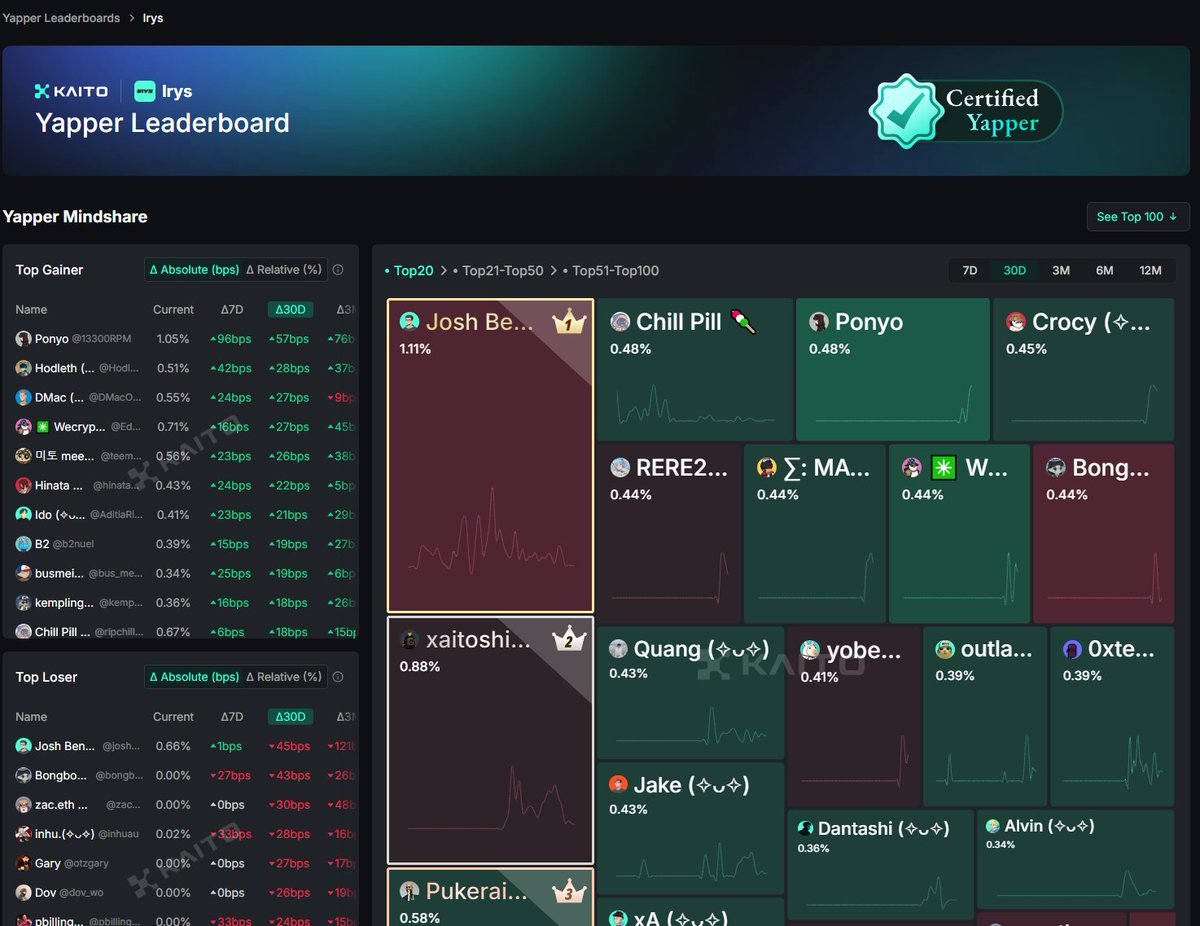Click kempling row handle @kemp
The height and width of the screenshot is (926, 1200).
[122, 603]
